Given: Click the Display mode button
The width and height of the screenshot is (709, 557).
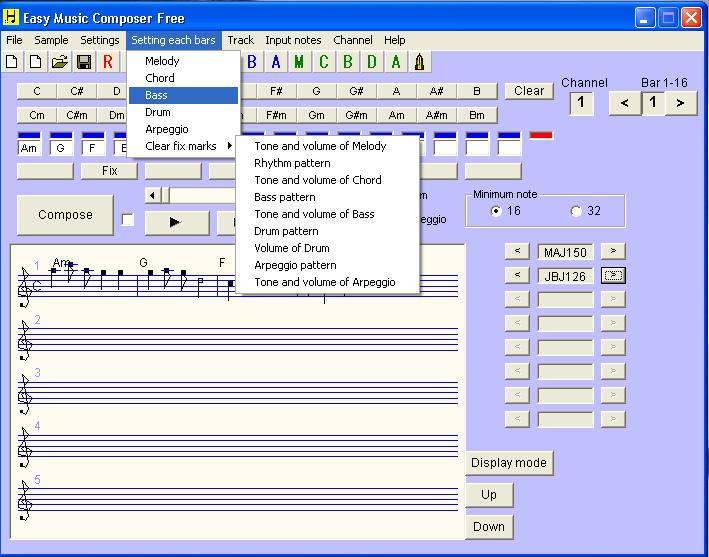Looking at the screenshot, I should click(509, 463).
